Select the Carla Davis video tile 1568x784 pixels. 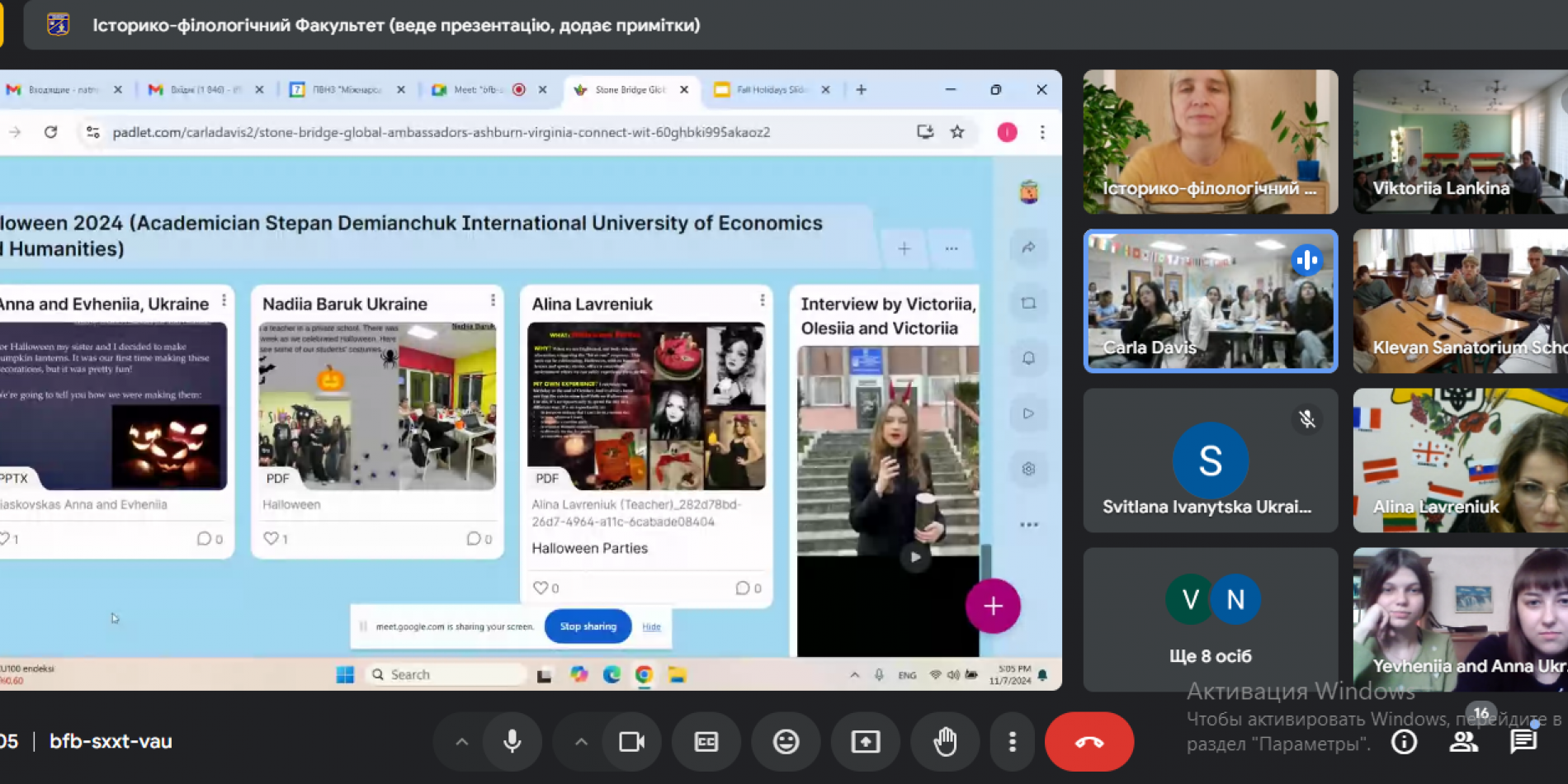coord(1210,300)
